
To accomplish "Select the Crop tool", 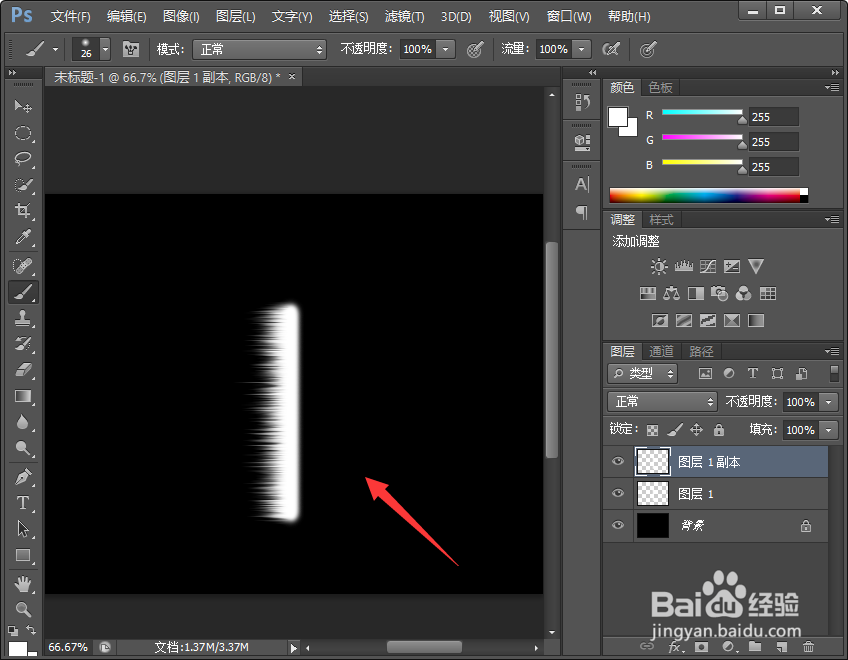I will coord(23,210).
